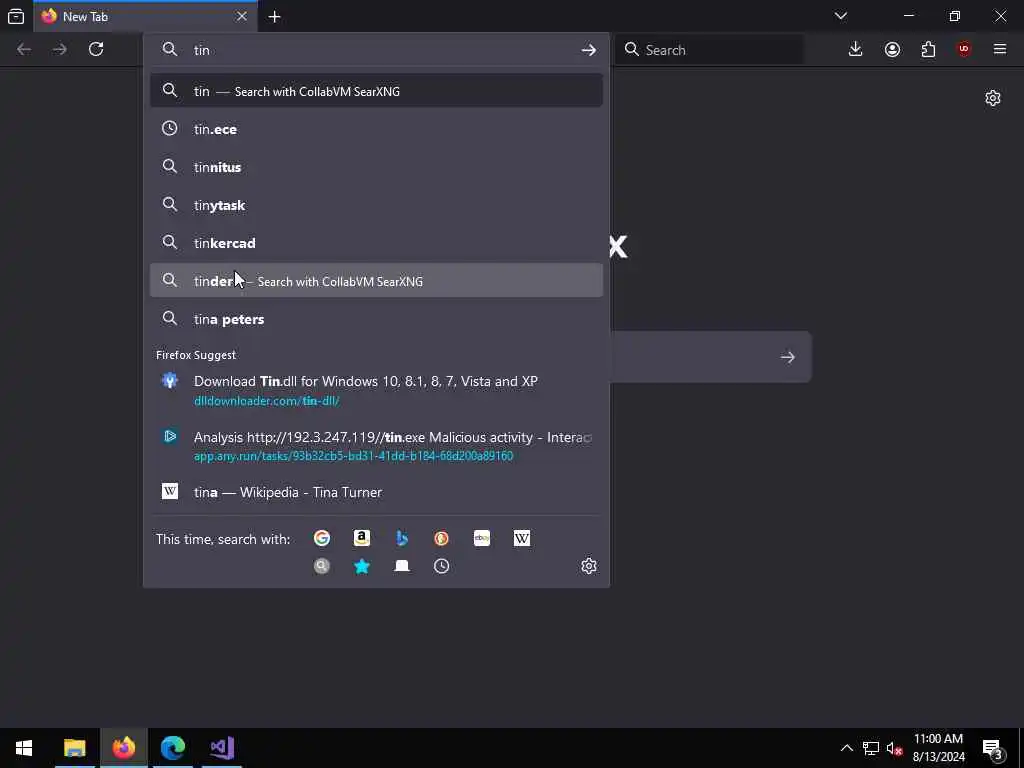The width and height of the screenshot is (1024, 768).
Task: Search this time with Google
Action: [x=322, y=538]
